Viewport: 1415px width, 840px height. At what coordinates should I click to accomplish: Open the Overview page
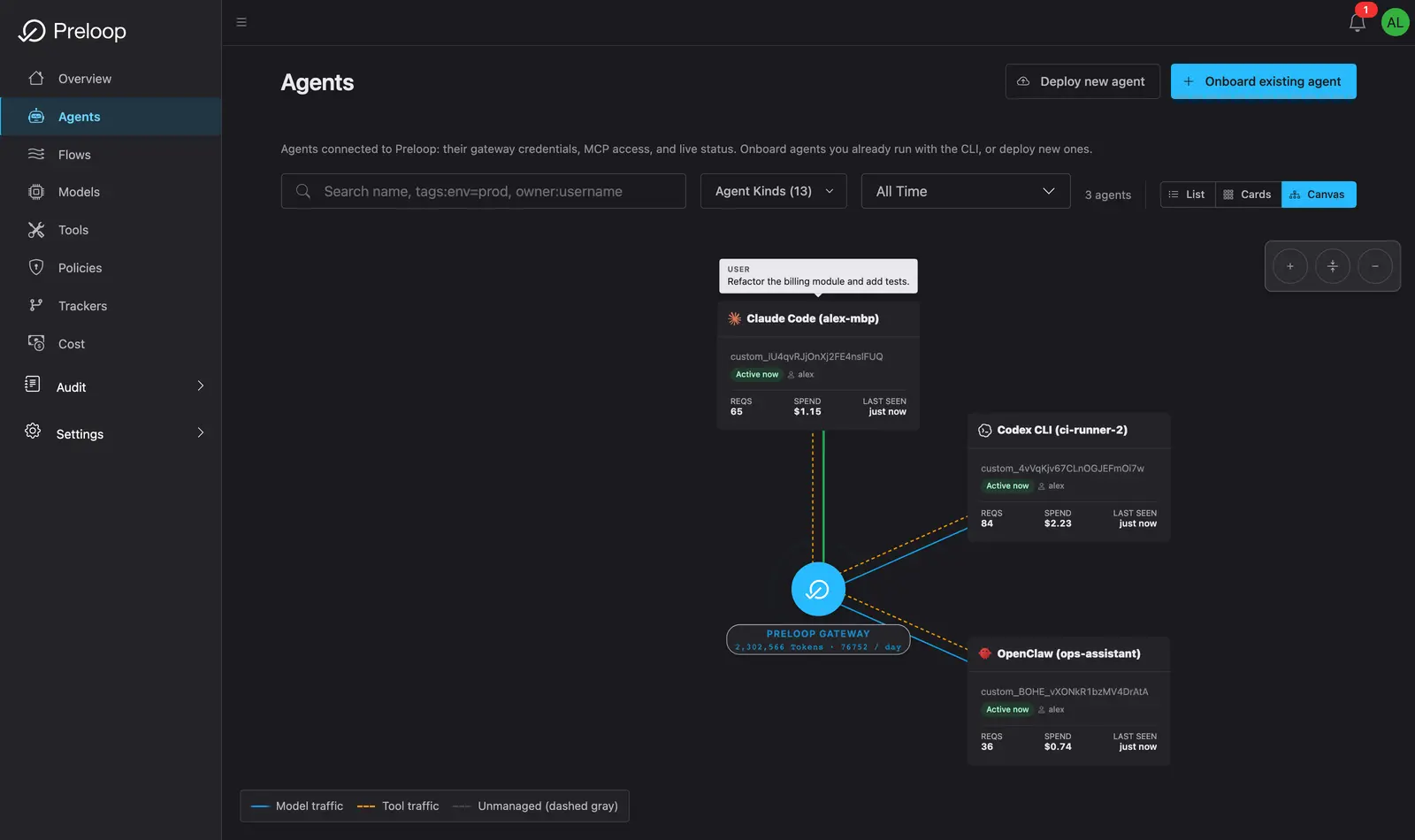coord(111,79)
